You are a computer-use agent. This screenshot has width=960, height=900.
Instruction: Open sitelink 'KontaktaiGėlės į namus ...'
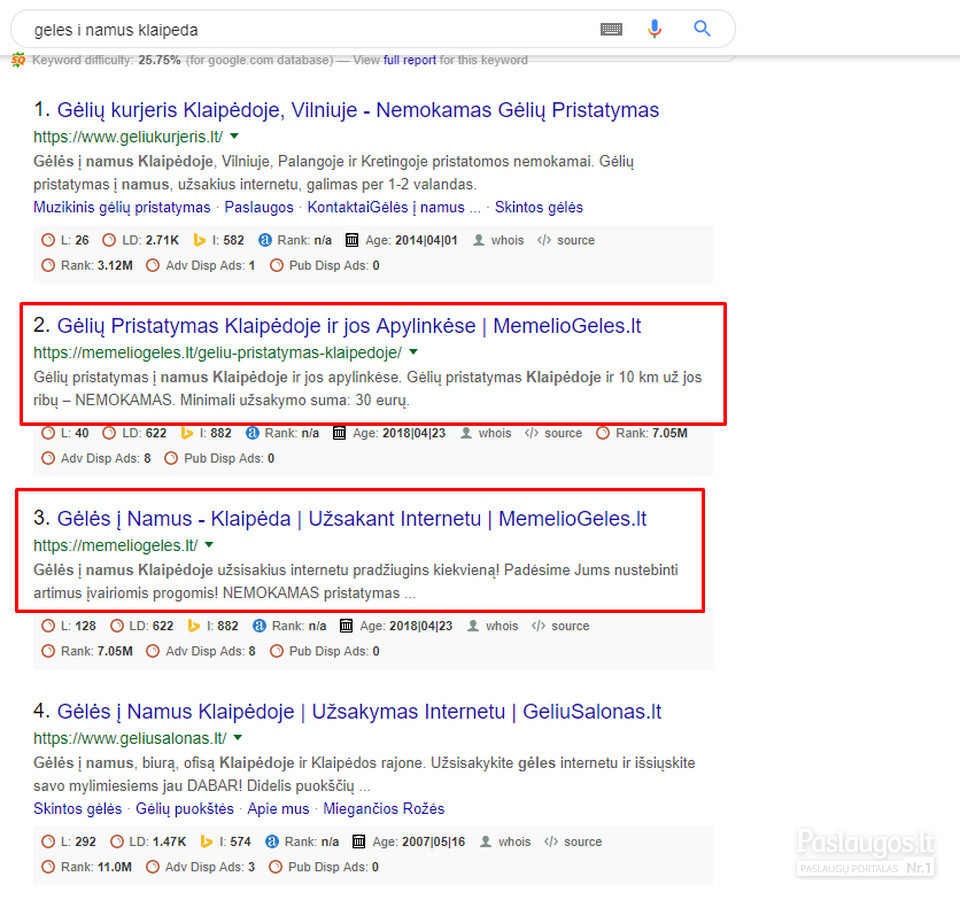point(394,208)
